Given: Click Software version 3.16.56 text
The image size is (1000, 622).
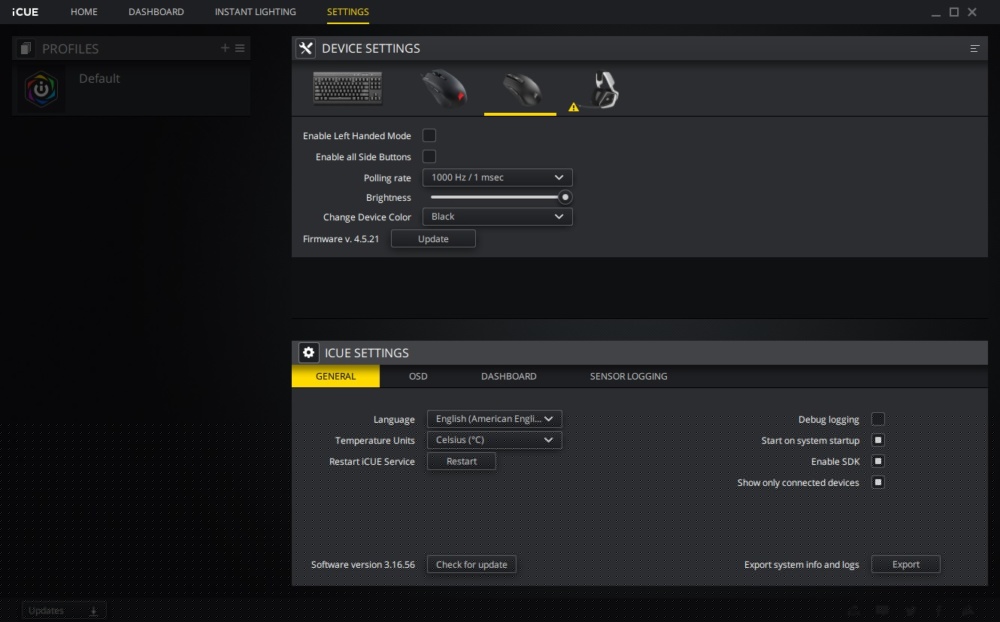Looking at the screenshot, I should tap(363, 565).
